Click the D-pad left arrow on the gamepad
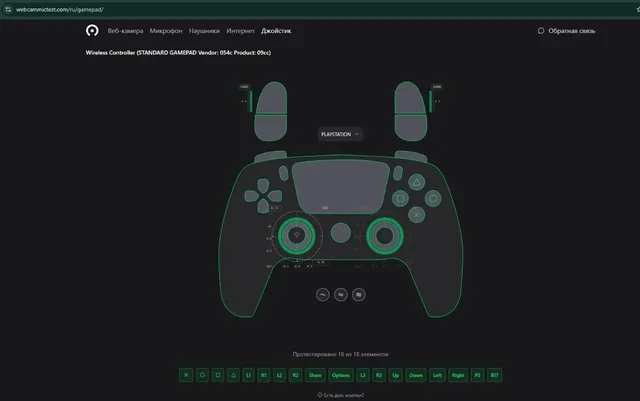640x401 pixels. point(251,196)
